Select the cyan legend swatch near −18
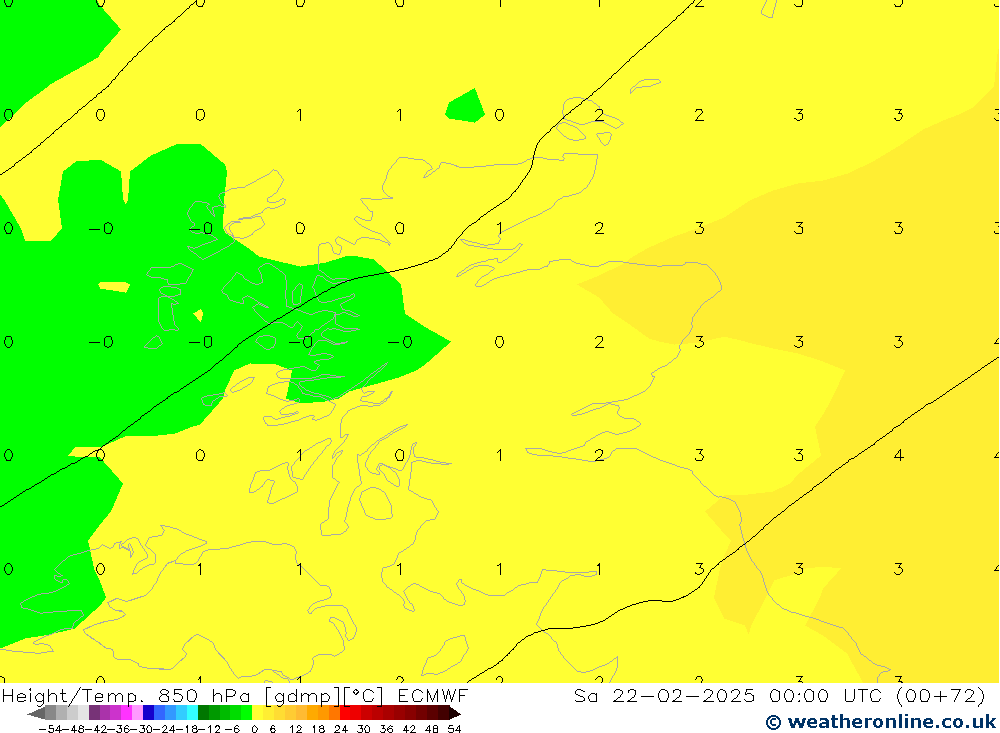This screenshot has width=1000, height=733. click(192, 713)
